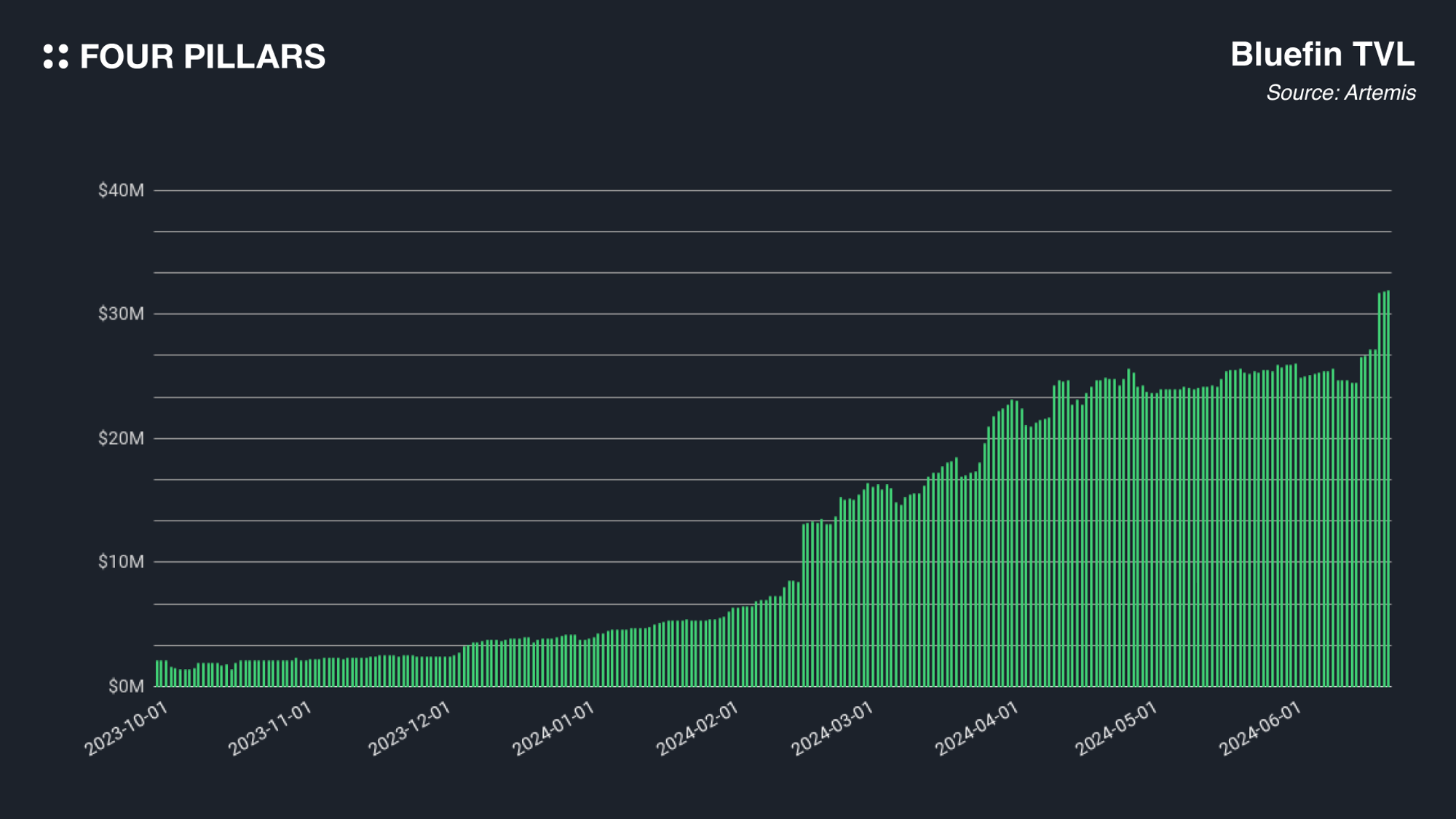Click the 2023-11-01 date label
Screen dimensions: 1456x819
(x=270, y=729)
